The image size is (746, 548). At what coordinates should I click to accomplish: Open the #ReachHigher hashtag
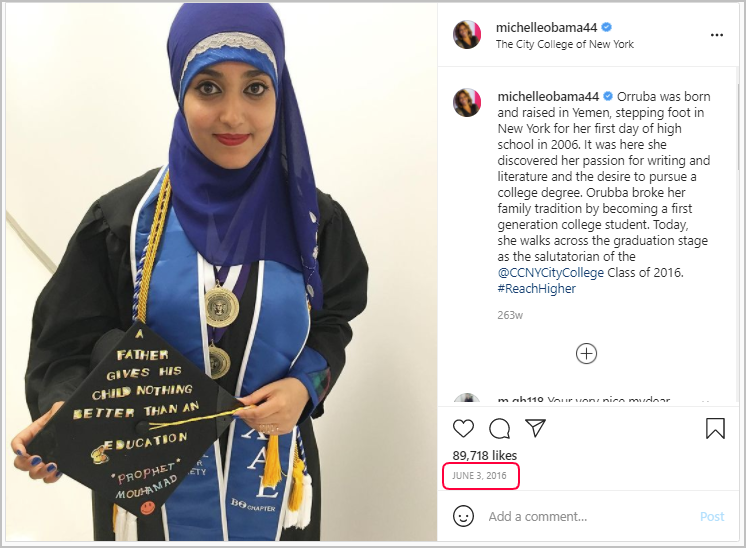pos(537,289)
